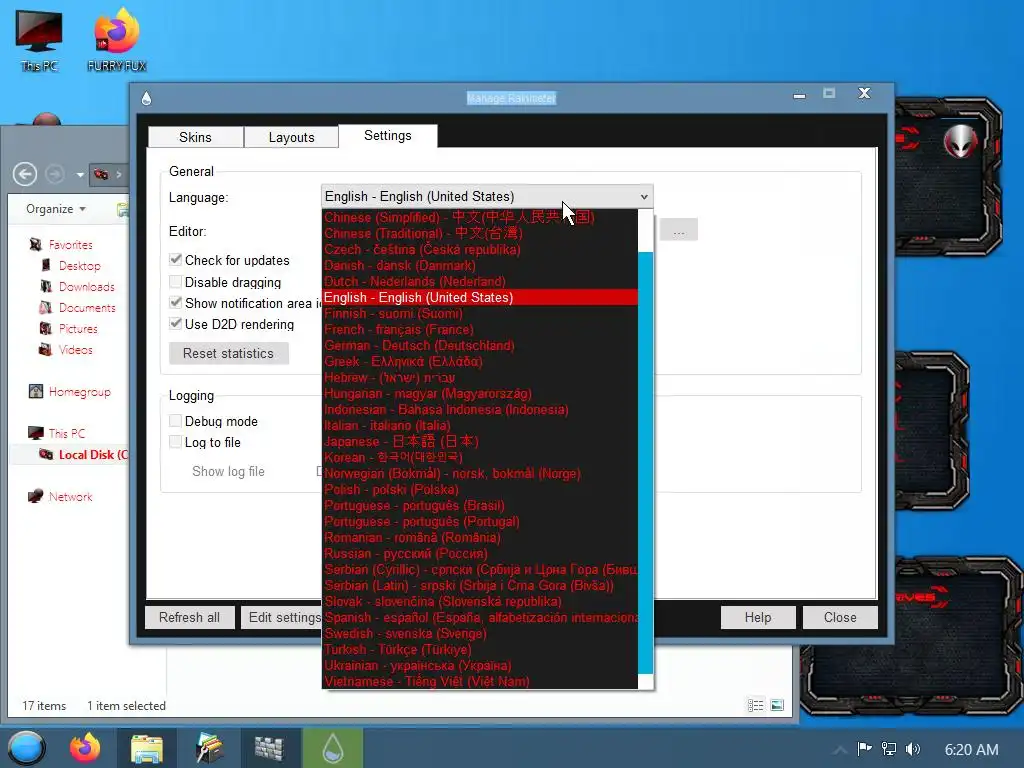1024x768 pixels.
Task: Open the Explorer recent locations drop arrow
Action: (80, 174)
